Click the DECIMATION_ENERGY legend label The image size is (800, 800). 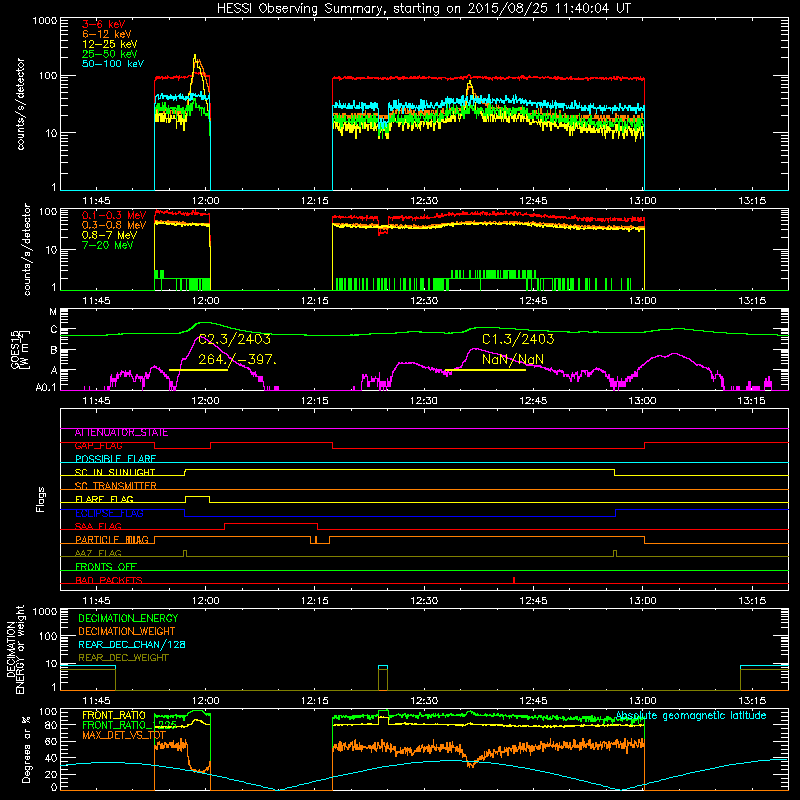coord(128,618)
